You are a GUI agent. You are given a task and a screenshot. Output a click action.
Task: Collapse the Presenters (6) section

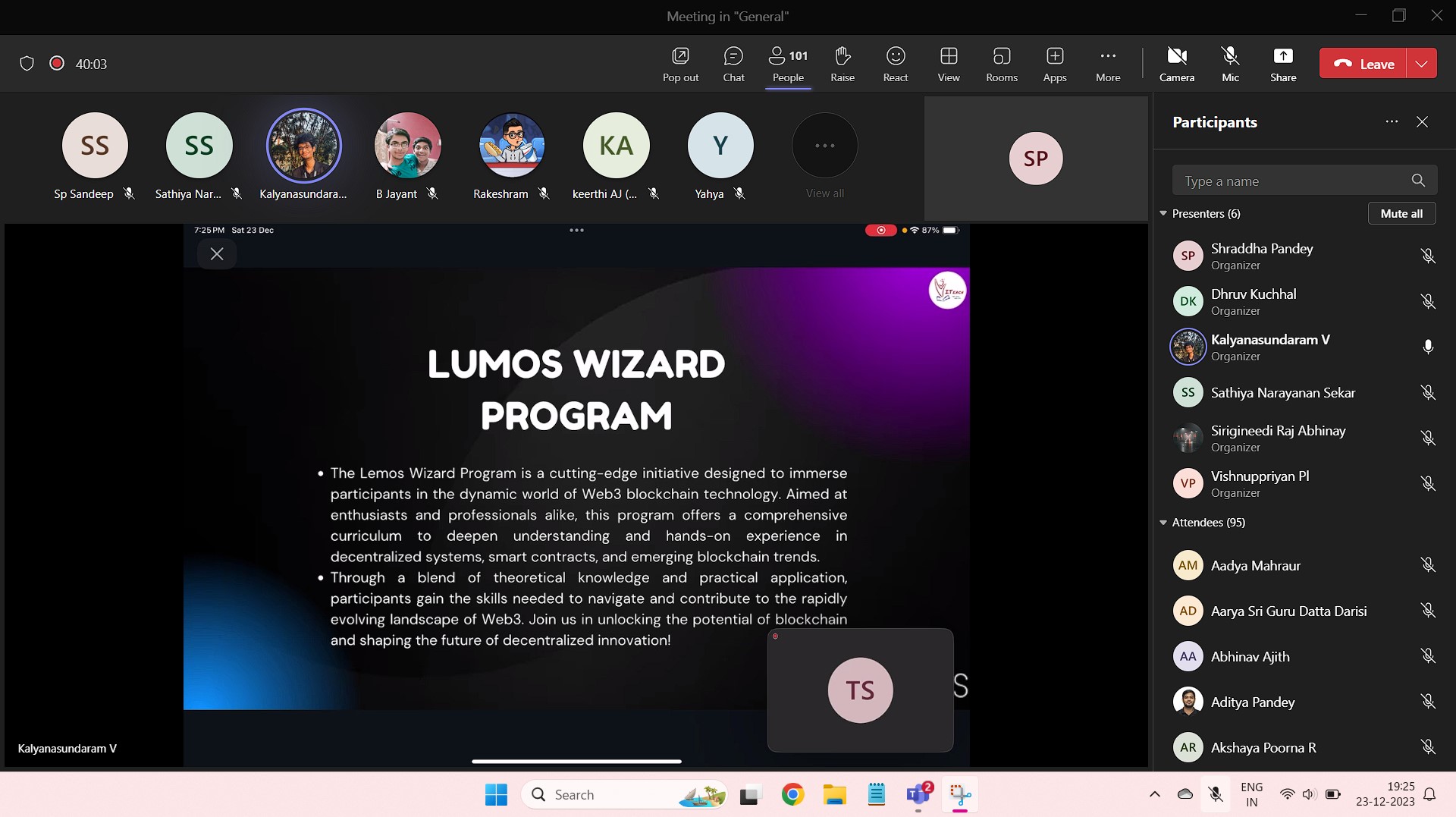pyautogui.click(x=1163, y=214)
